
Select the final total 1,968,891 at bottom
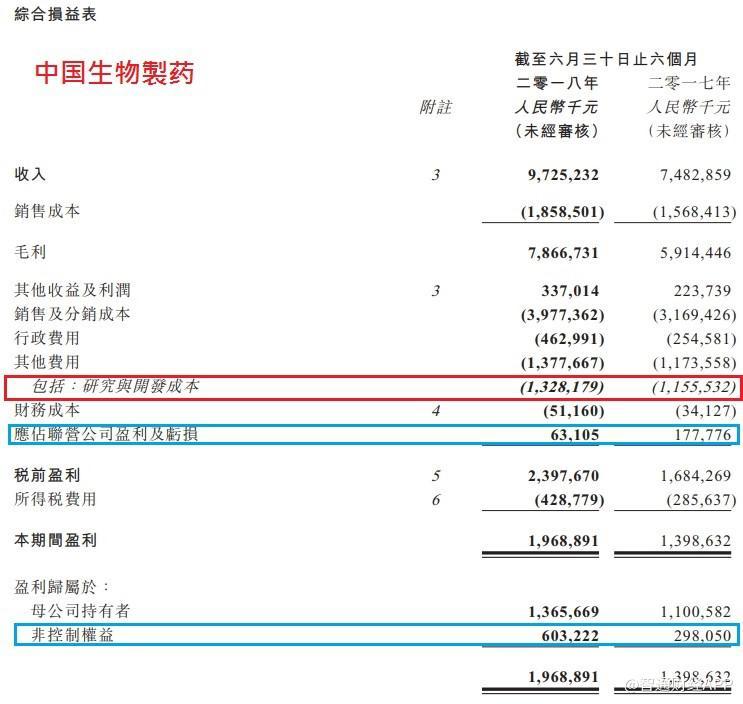coord(563,677)
